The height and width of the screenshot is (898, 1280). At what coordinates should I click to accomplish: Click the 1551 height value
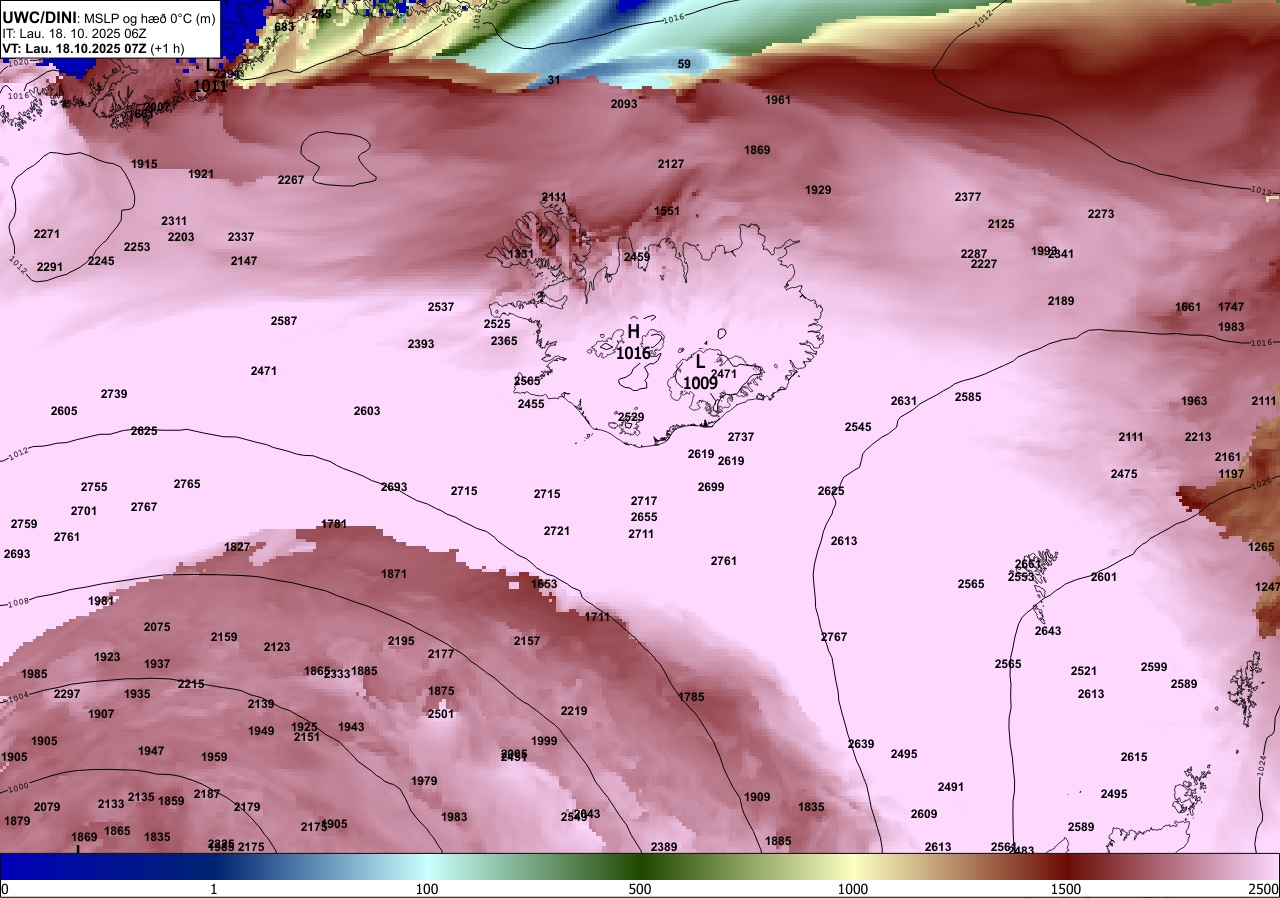(667, 211)
